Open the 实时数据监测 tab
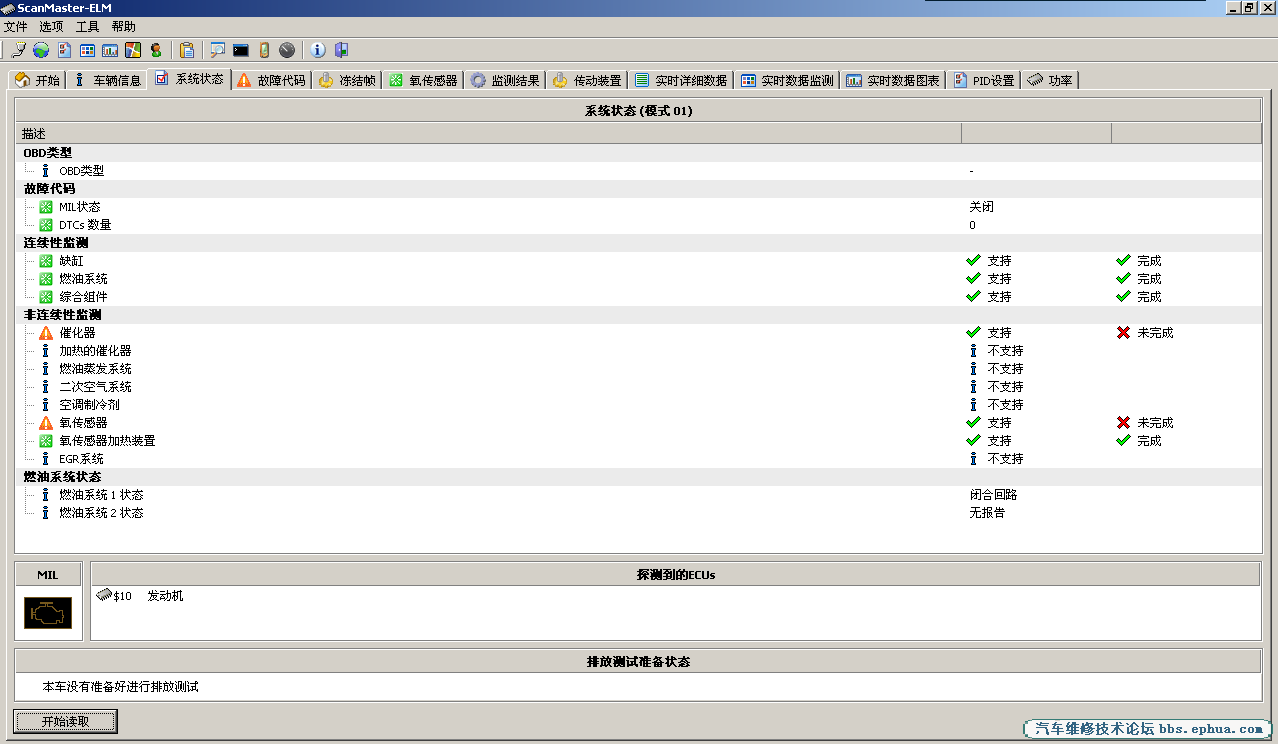 (x=788, y=80)
